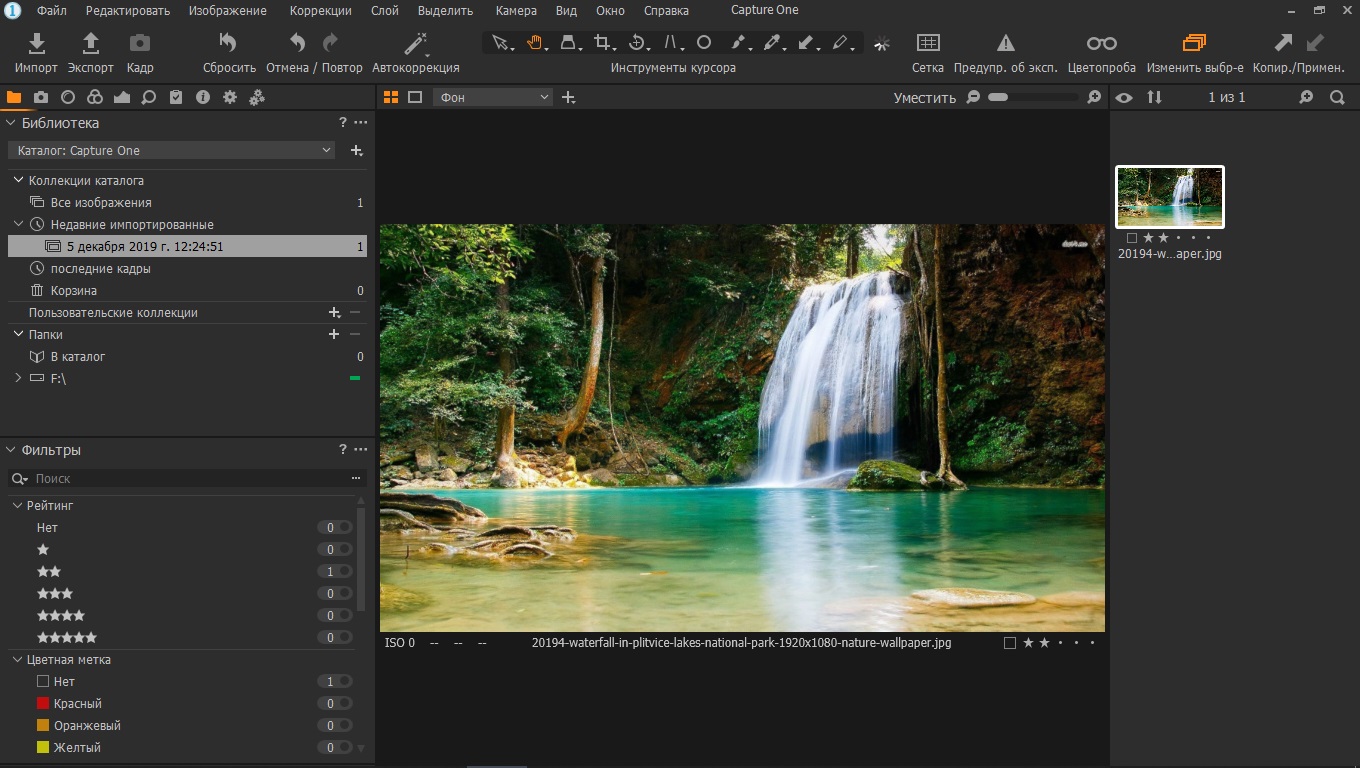Click the Export icon in toolbar
This screenshot has width=1360, height=768.
[x=90, y=43]
